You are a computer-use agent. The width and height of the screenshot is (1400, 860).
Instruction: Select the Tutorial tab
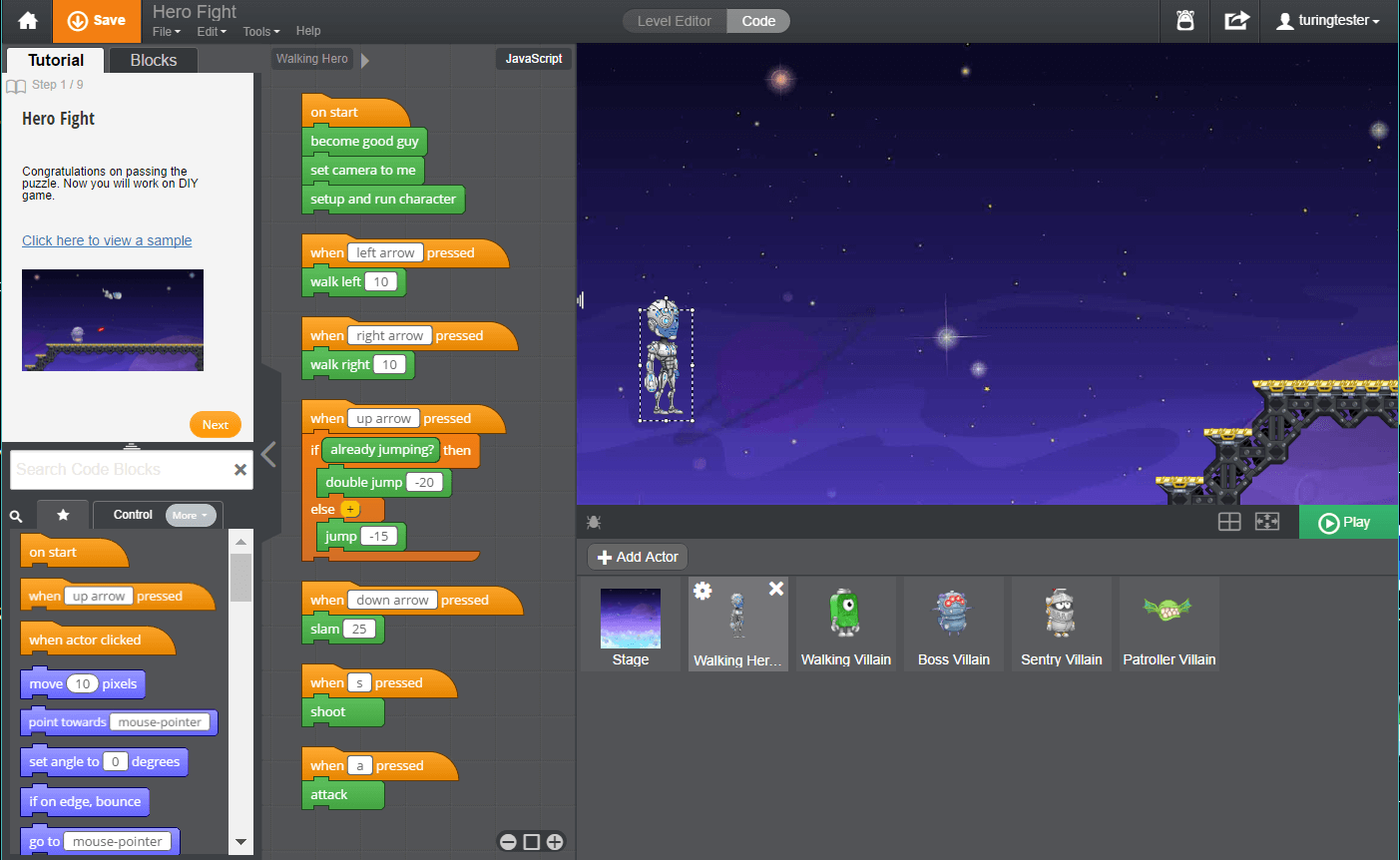click(x=56, y=60)
